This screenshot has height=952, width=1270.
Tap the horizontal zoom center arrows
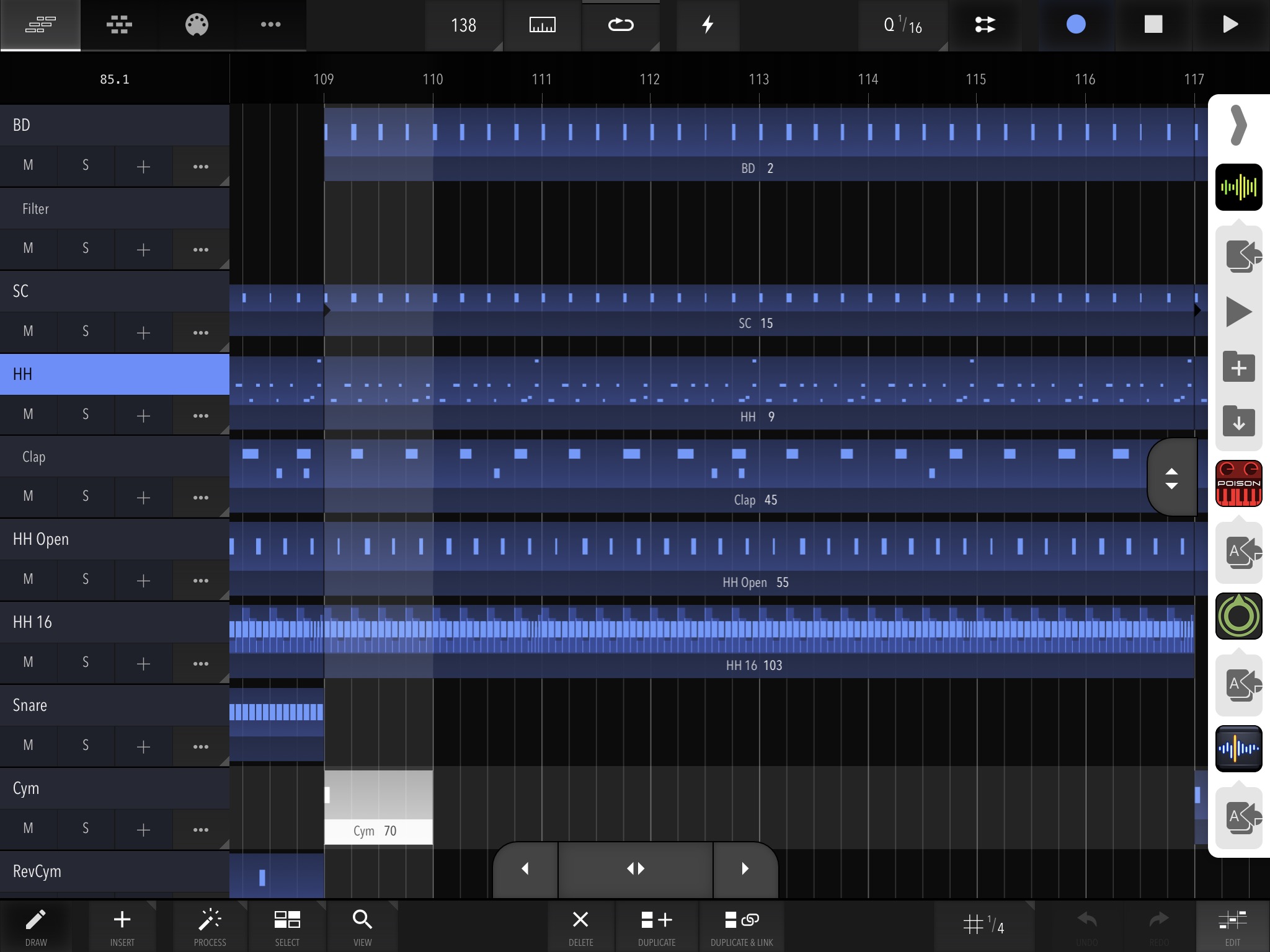[x=636, y=869]
